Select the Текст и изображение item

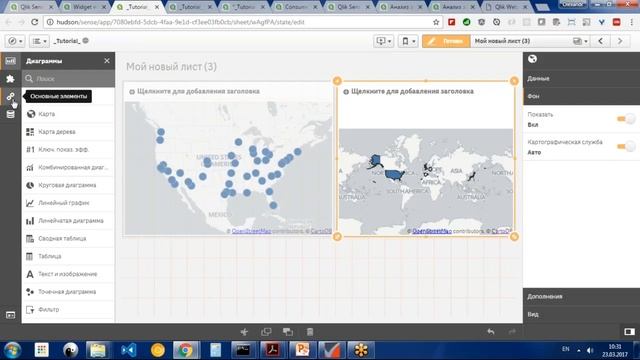pyautogui.click(x=68, y=274)
